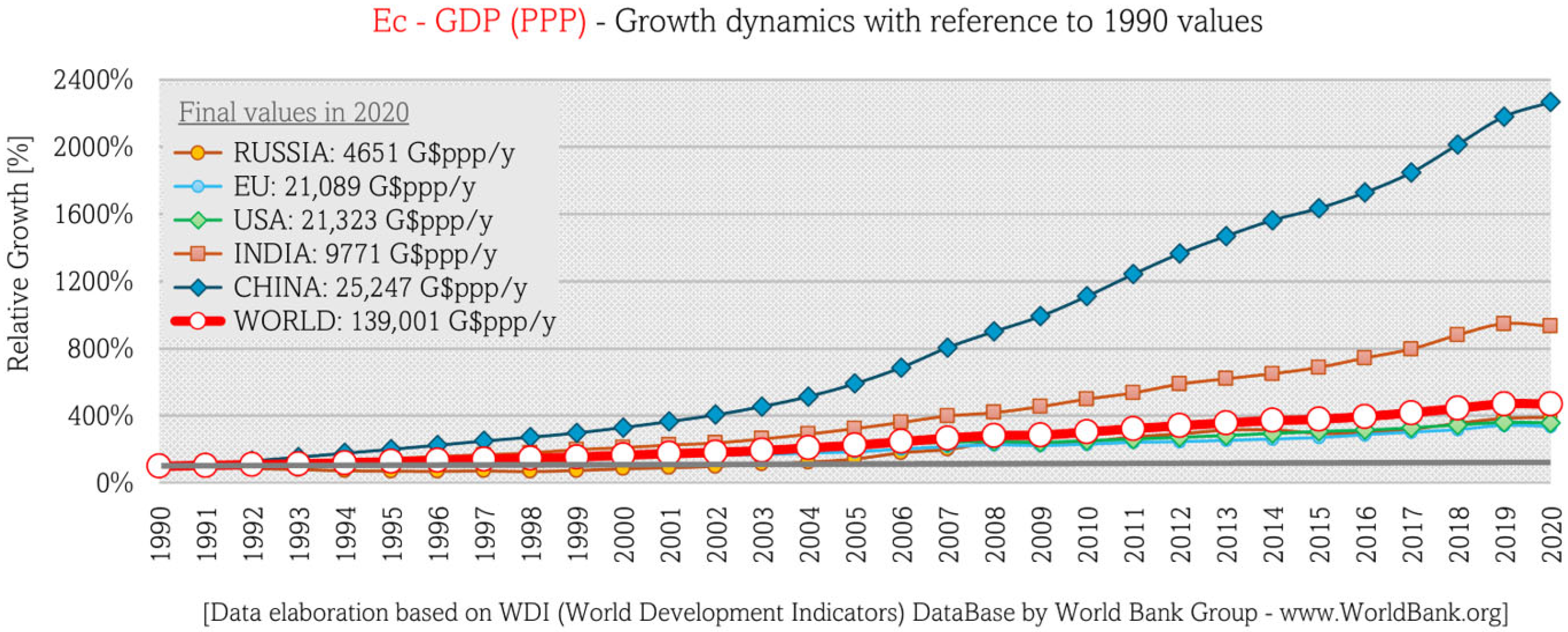Click the 'Final values in 2020' heading
This screenshot has height=632, width=1568.
[x=293, y=113]
